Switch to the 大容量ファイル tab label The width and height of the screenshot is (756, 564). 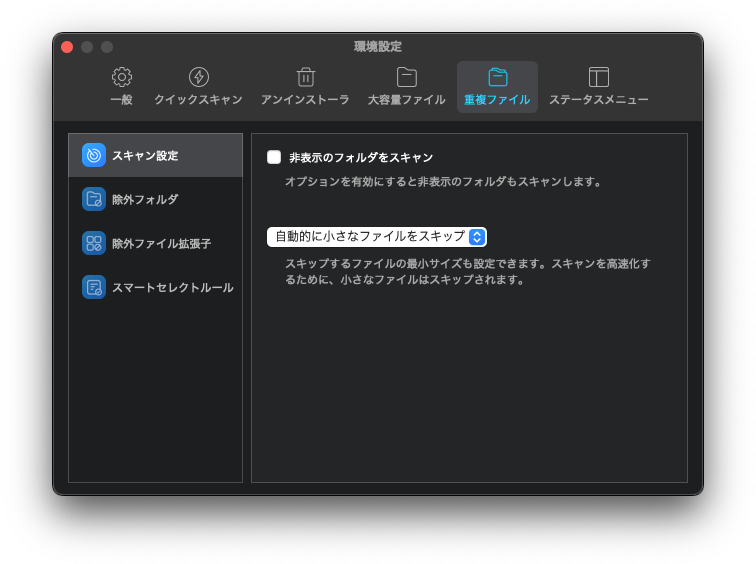pos(406,100)
